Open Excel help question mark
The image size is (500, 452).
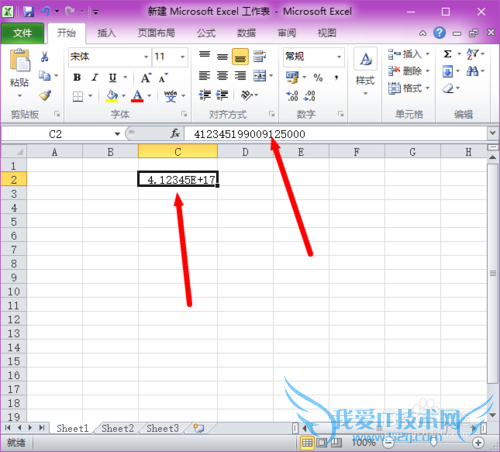pos(439,33)
